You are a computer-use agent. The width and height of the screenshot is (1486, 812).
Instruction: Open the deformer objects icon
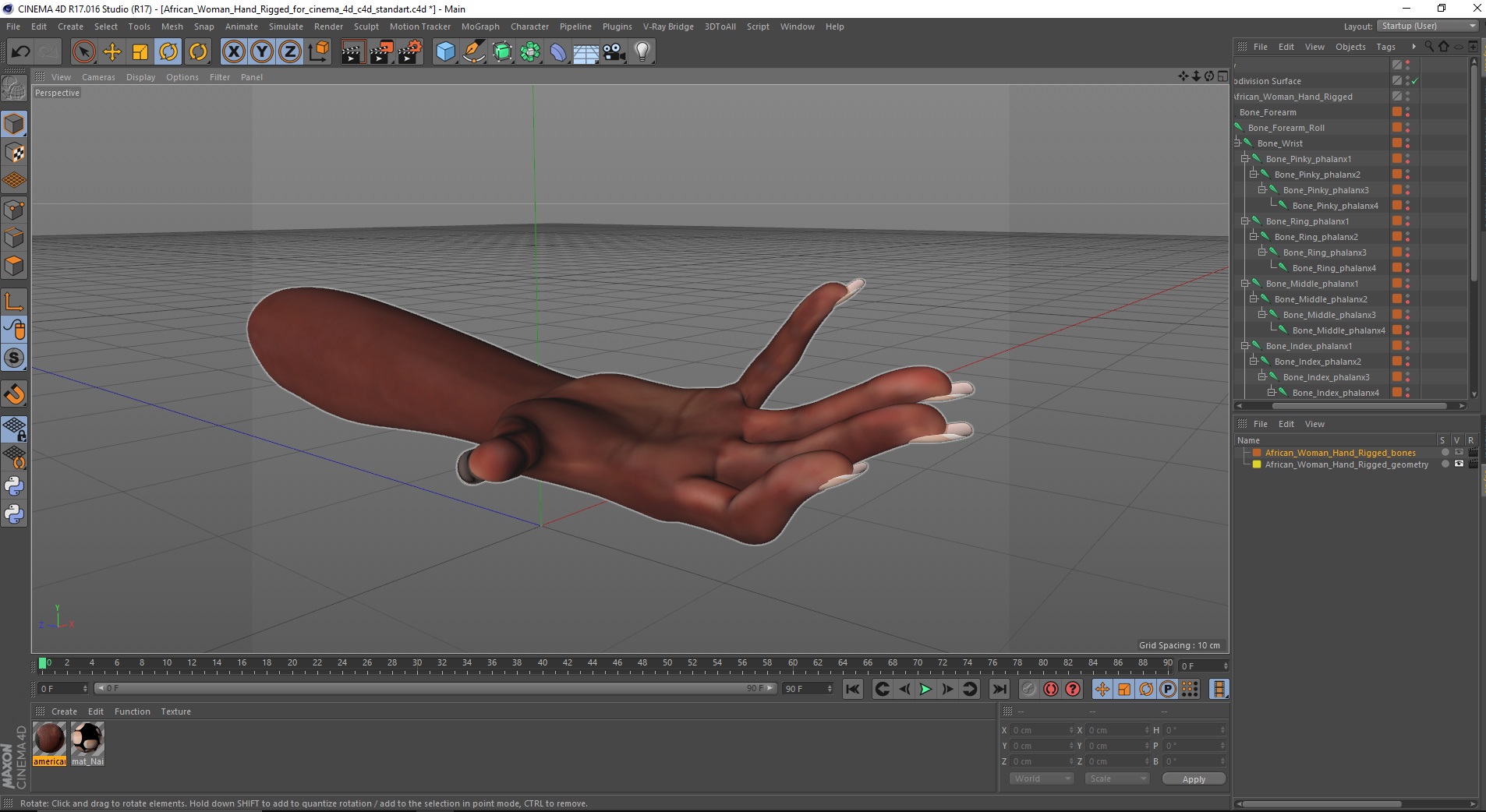(558, 51)
